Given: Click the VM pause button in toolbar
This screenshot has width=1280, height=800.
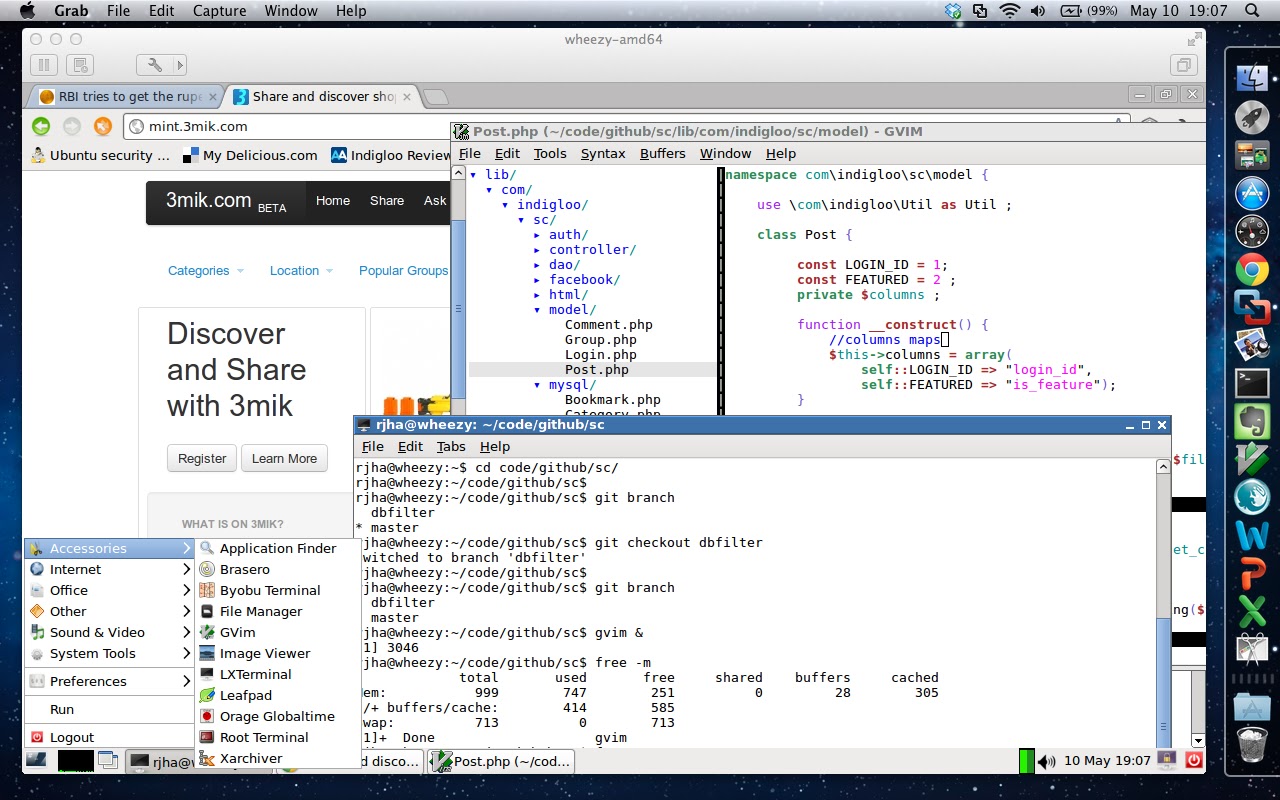Looking at the screenshot, I should 43,65.
